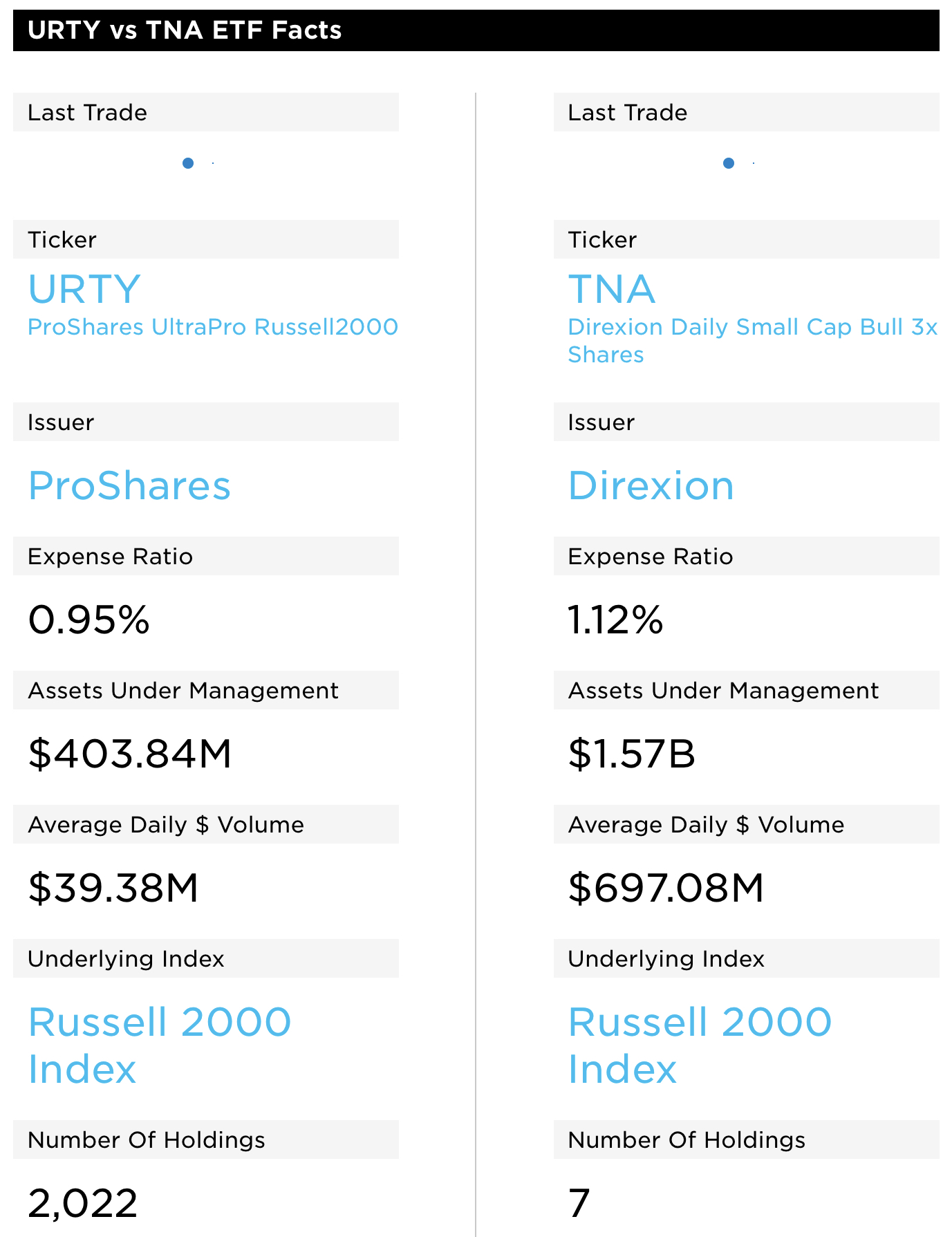Open the Direxion issuer link
Viewport: 952px width, 1237px height.
coord(651,485)
